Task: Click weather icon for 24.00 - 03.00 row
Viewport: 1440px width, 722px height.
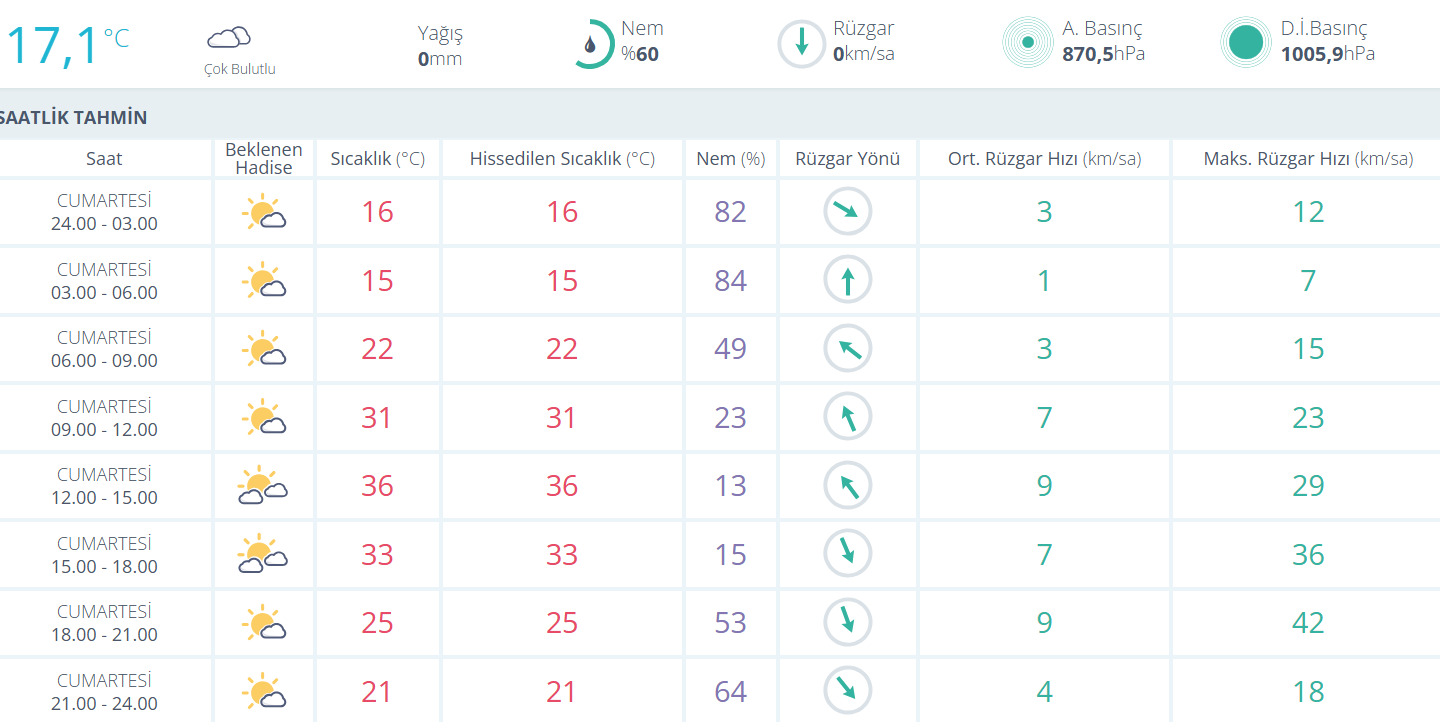Action: (264, 213)
